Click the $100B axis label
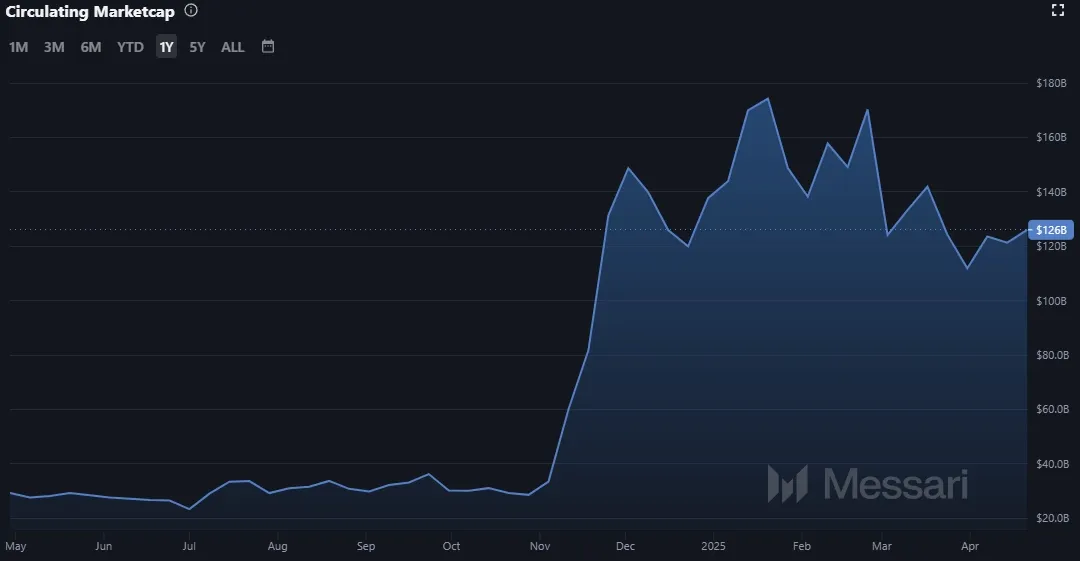The height and width of the screenshot is (561, 1080). pos(1052,300)
